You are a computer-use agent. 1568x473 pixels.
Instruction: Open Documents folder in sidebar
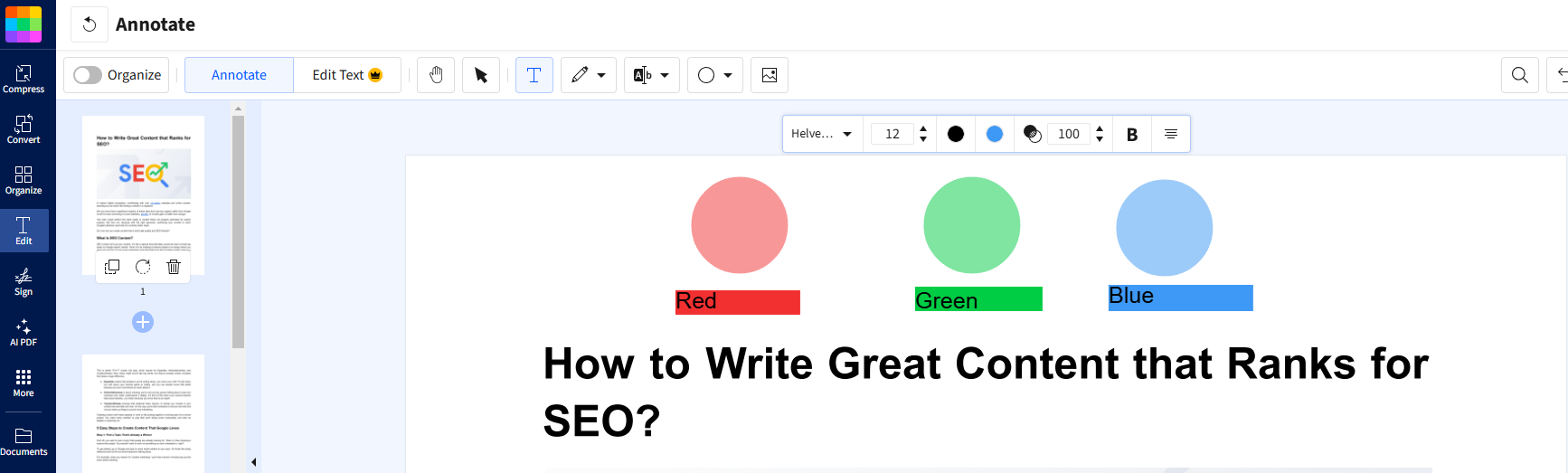point(24,441)
